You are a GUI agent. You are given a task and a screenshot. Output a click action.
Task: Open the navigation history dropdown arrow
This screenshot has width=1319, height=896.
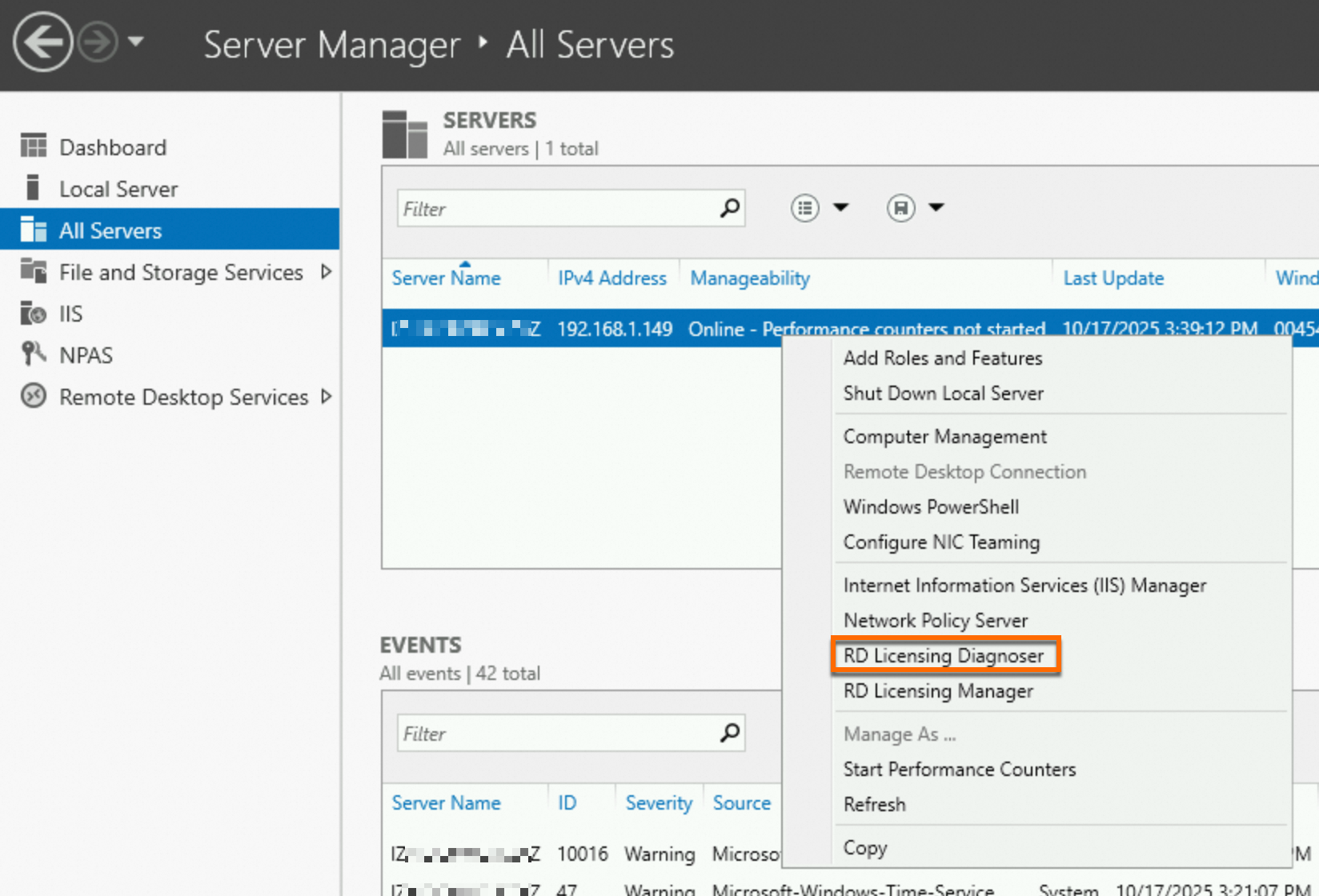click(x=136, y=40)
